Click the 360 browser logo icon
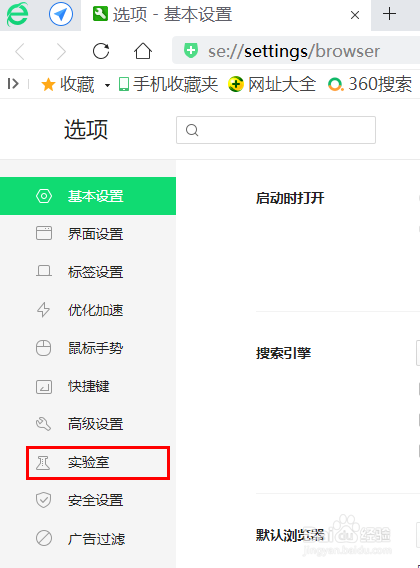The height and width of the screenshot is (568, 420). point(17,14)
